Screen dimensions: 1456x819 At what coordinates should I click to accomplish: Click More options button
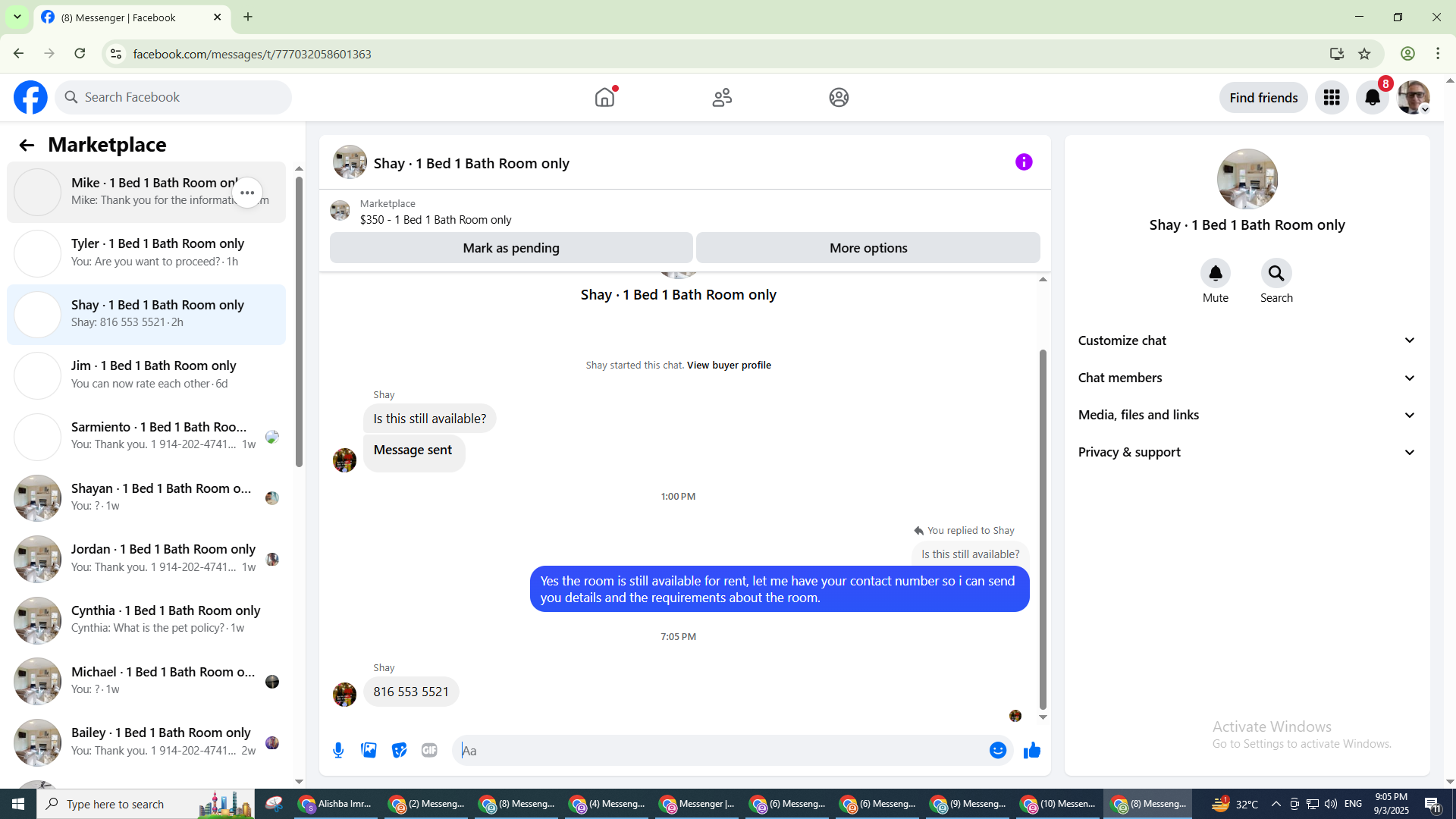pyautogui.click(x=868, y=248)
